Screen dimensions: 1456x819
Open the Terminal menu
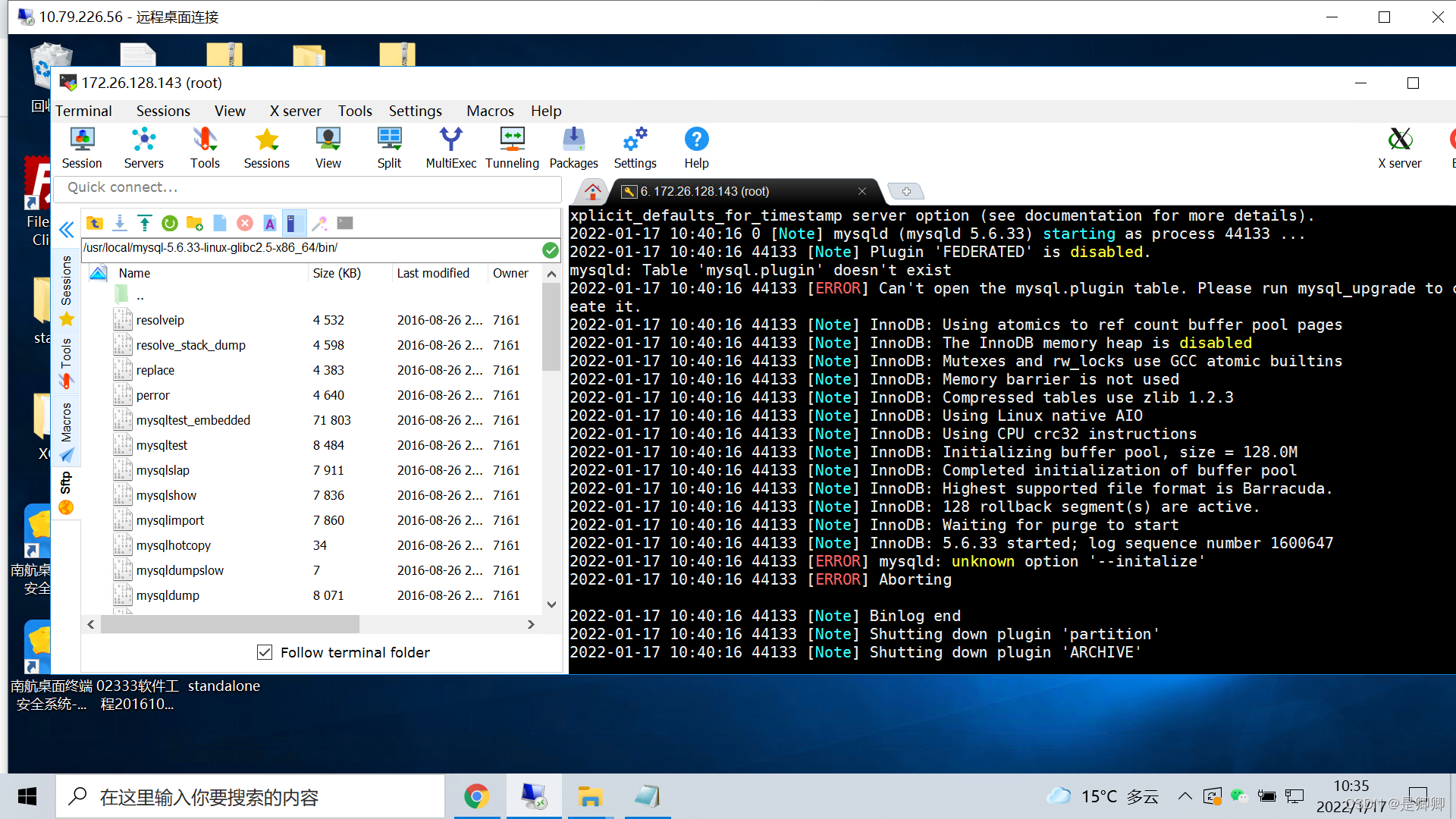coord(83,111)
